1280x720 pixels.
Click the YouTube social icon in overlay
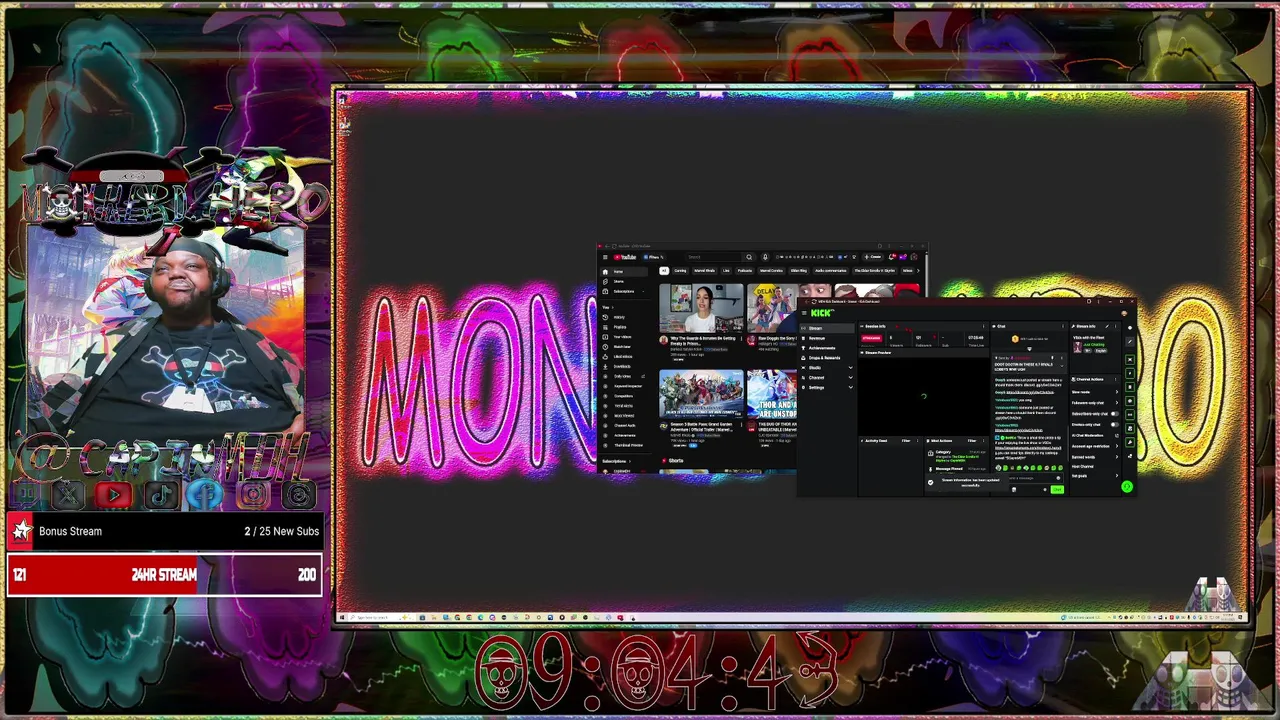click(114, 494)
